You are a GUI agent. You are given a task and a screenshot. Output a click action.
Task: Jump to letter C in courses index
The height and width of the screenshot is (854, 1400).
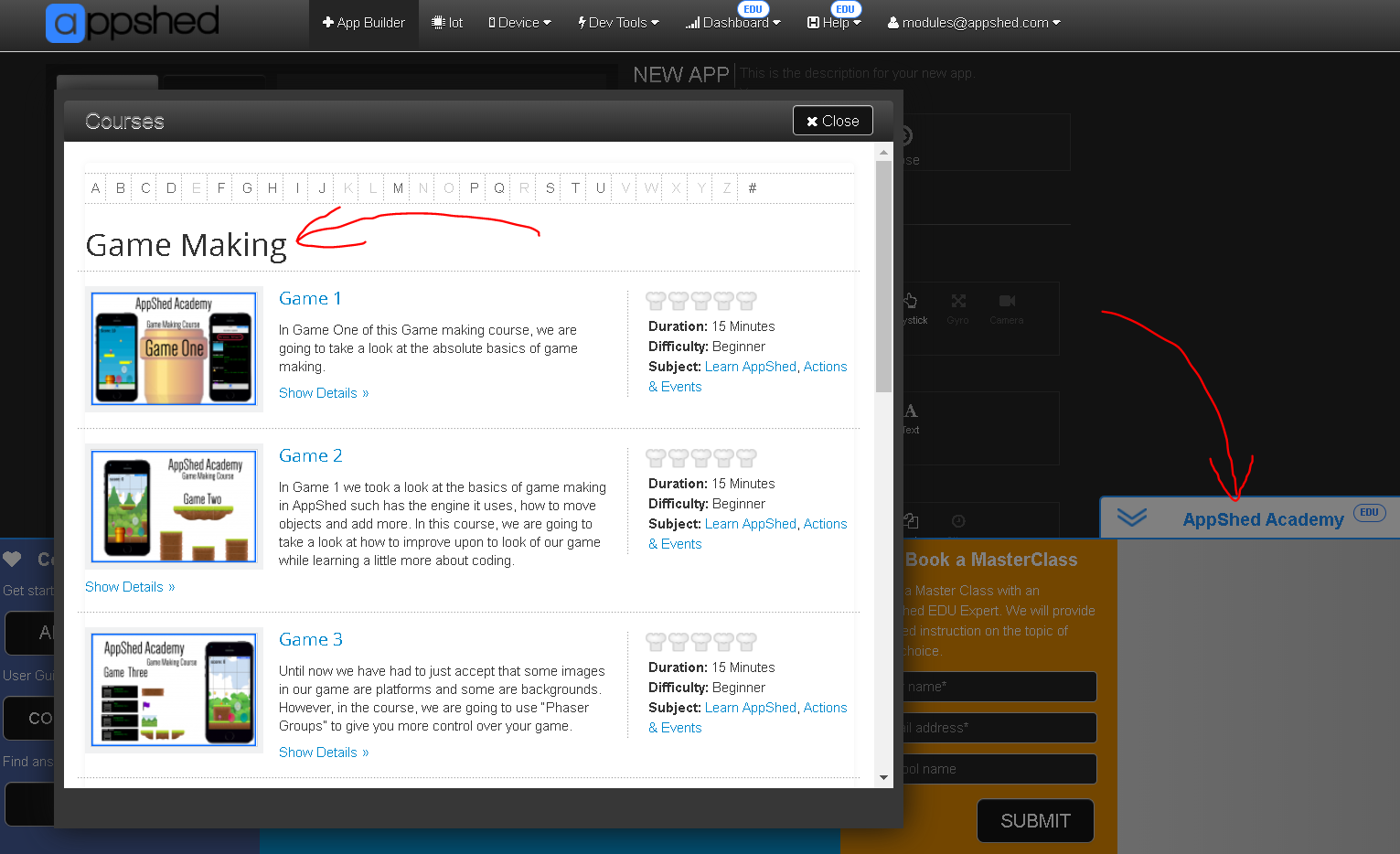pyautogui.click(x=145, y=187)
